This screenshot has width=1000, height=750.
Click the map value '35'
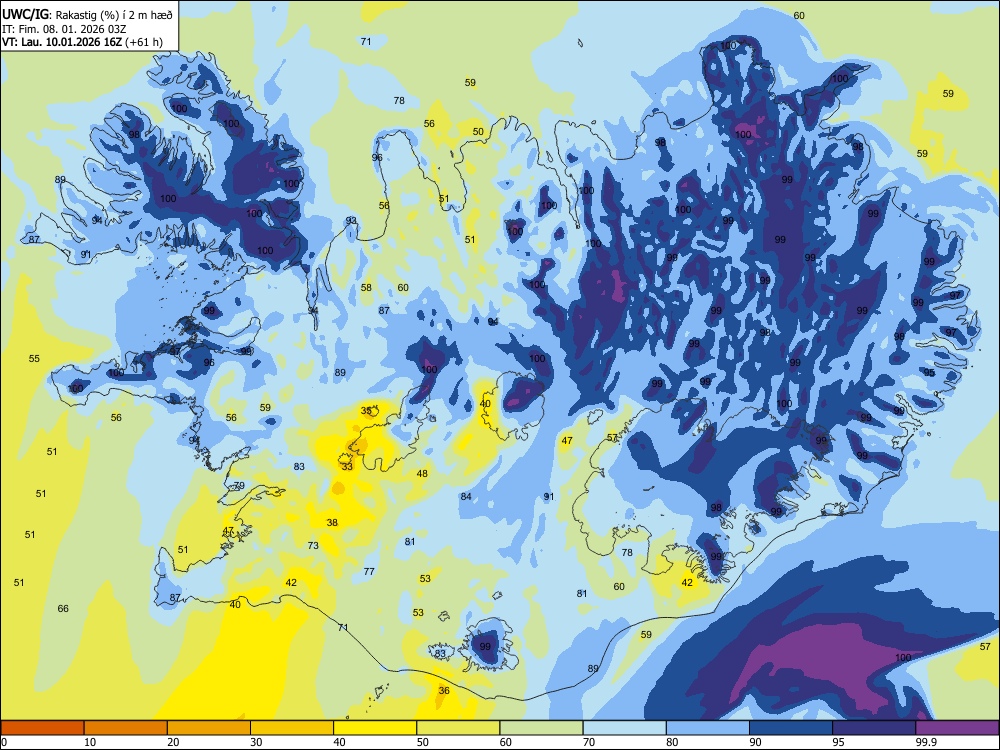pos(366,411)
